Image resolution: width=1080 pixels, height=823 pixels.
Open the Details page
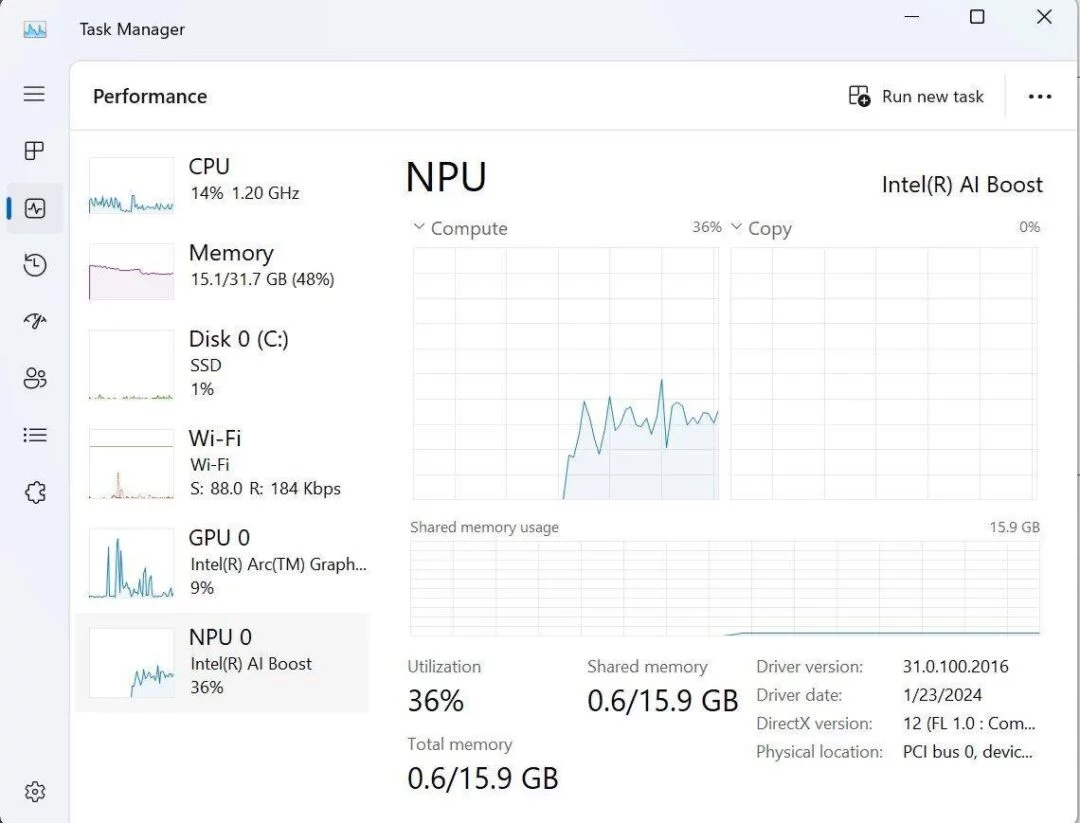pyautogui.click(x=33, y=434)
